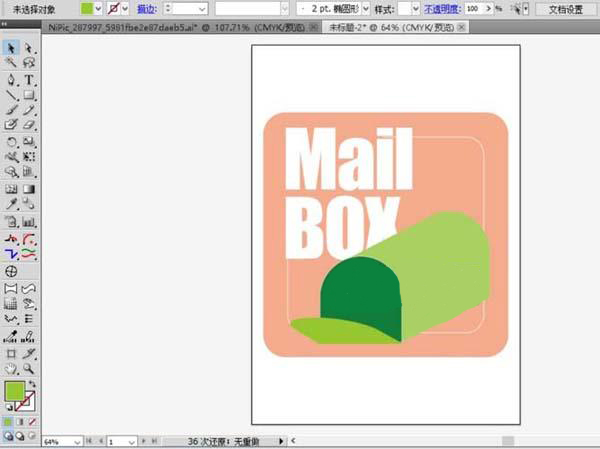Screen dimensions: 600x449
Task: Select the Blob Brush tool
Action: click(x=11, y=125)
